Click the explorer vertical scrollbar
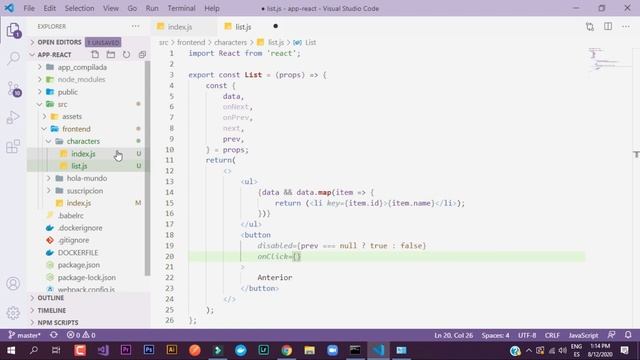640x360 pixels. coord(147,168)
